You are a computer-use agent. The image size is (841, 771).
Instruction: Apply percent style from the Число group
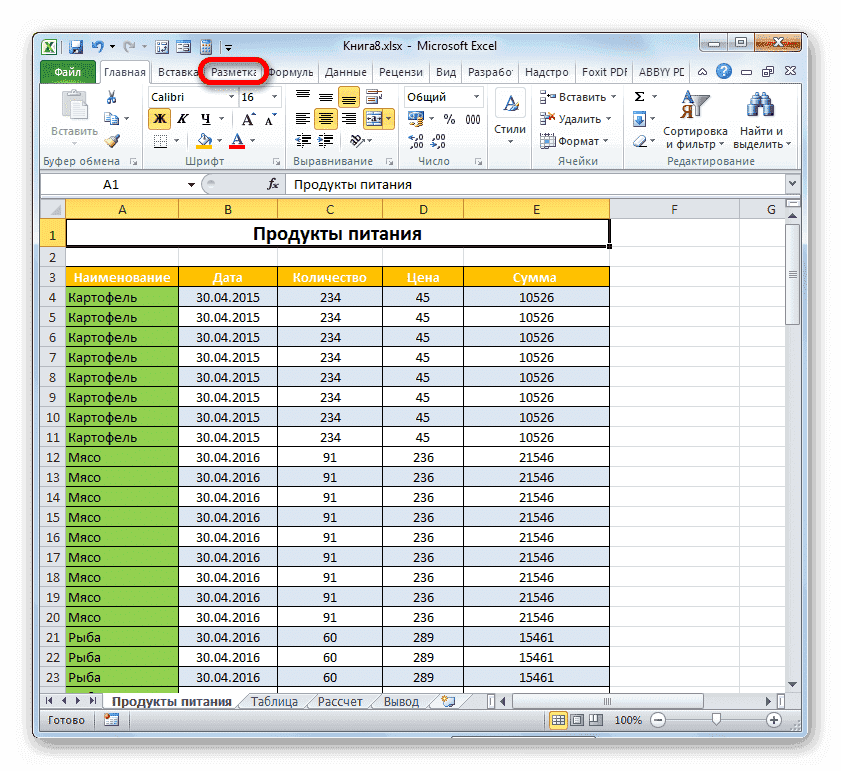(449, 117)
